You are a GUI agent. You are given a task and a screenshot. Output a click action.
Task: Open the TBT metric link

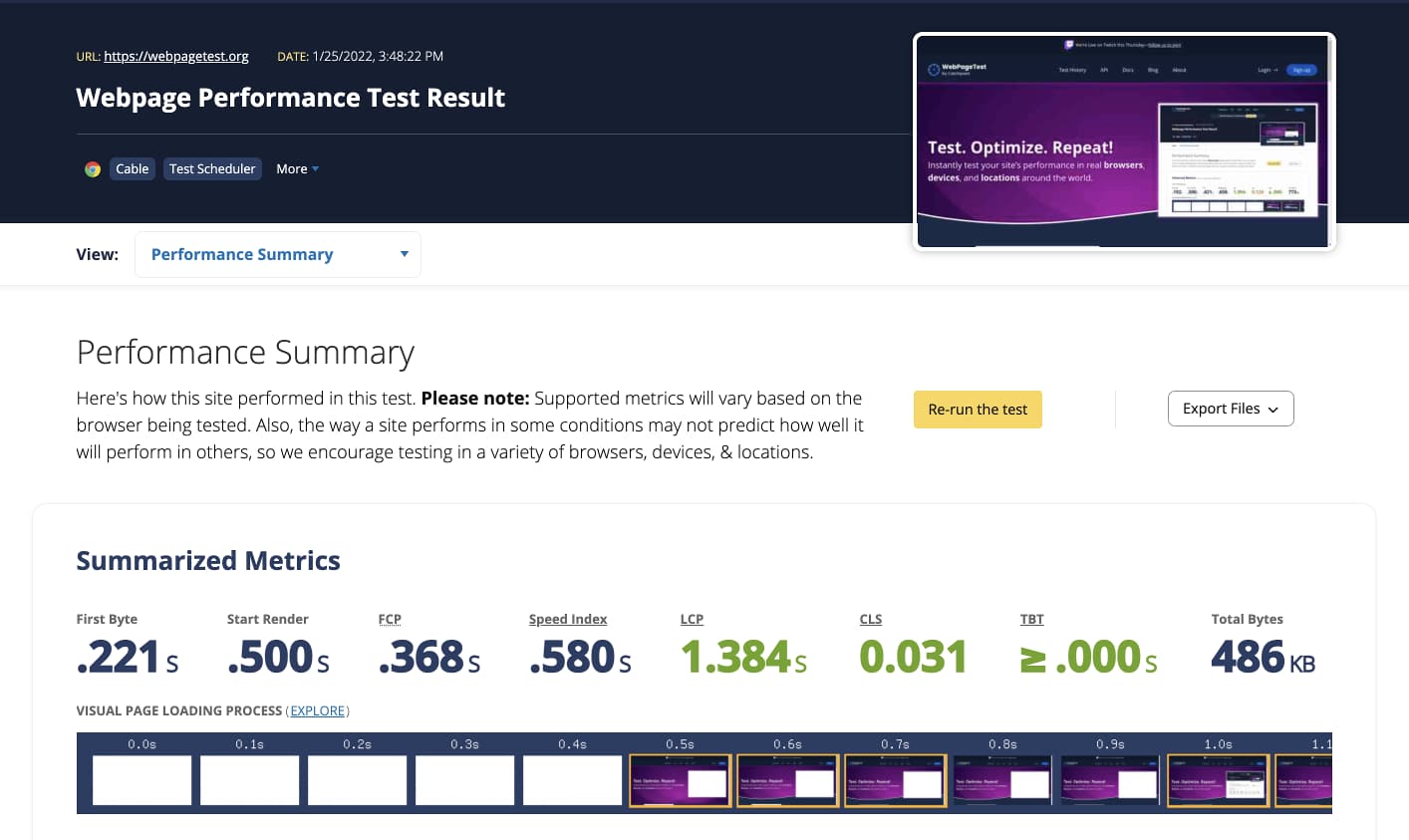(1032, 619)
